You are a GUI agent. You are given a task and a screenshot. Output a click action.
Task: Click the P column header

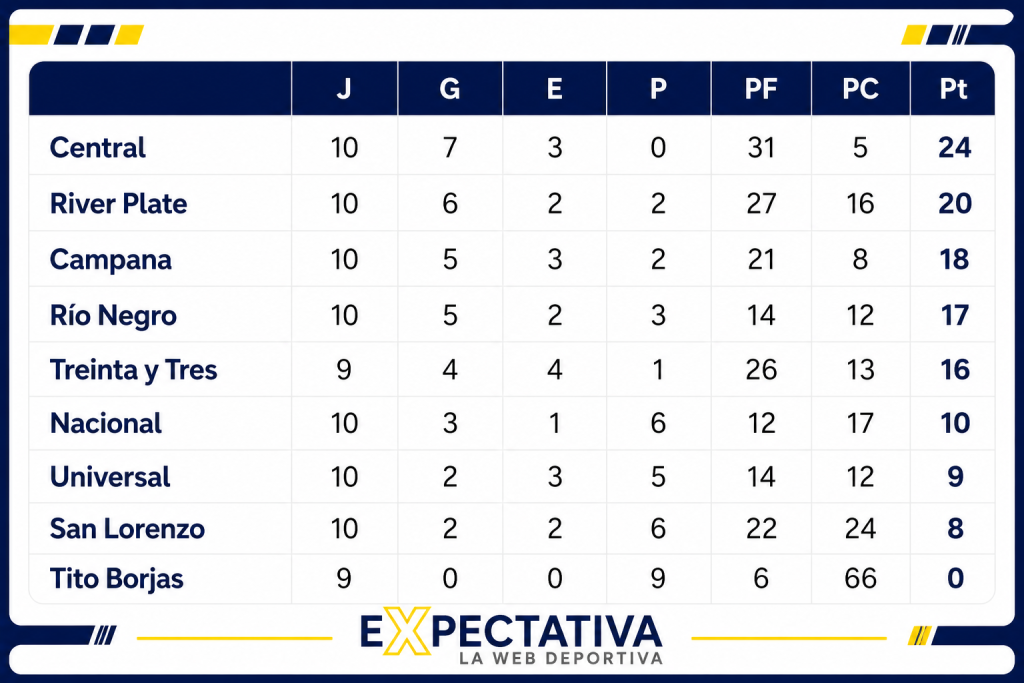(x=658, y=89)
